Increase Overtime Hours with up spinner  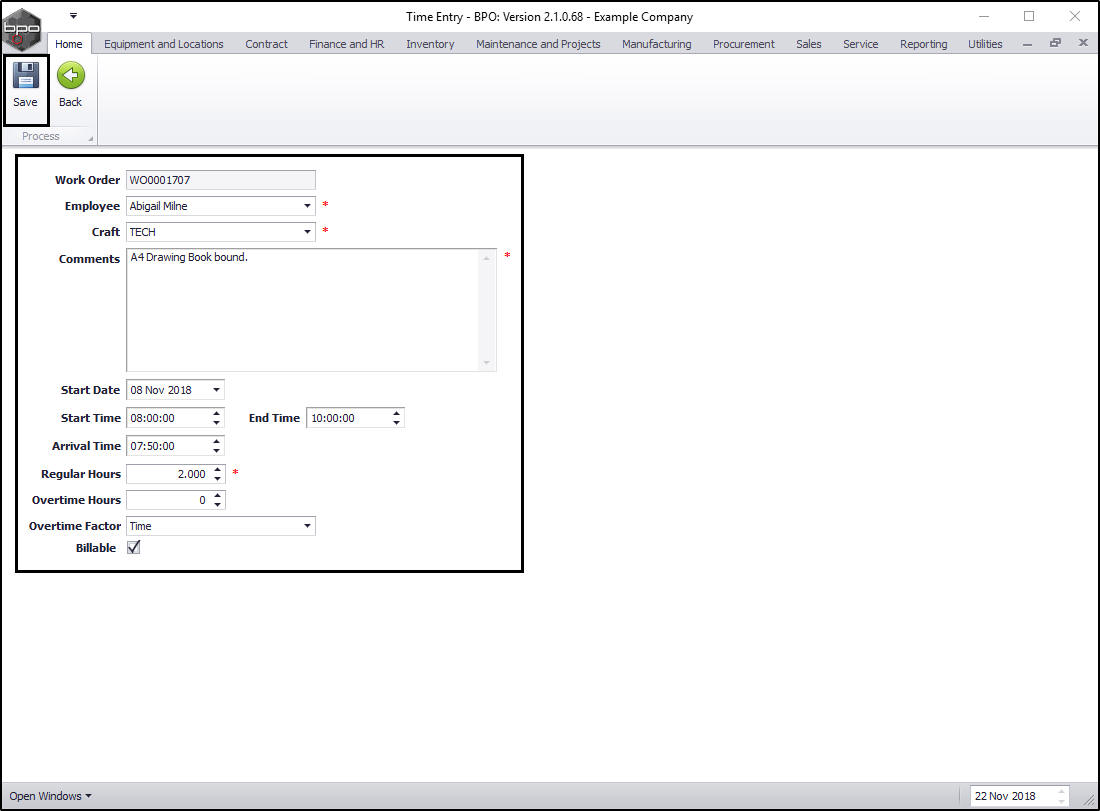[218, 495]
